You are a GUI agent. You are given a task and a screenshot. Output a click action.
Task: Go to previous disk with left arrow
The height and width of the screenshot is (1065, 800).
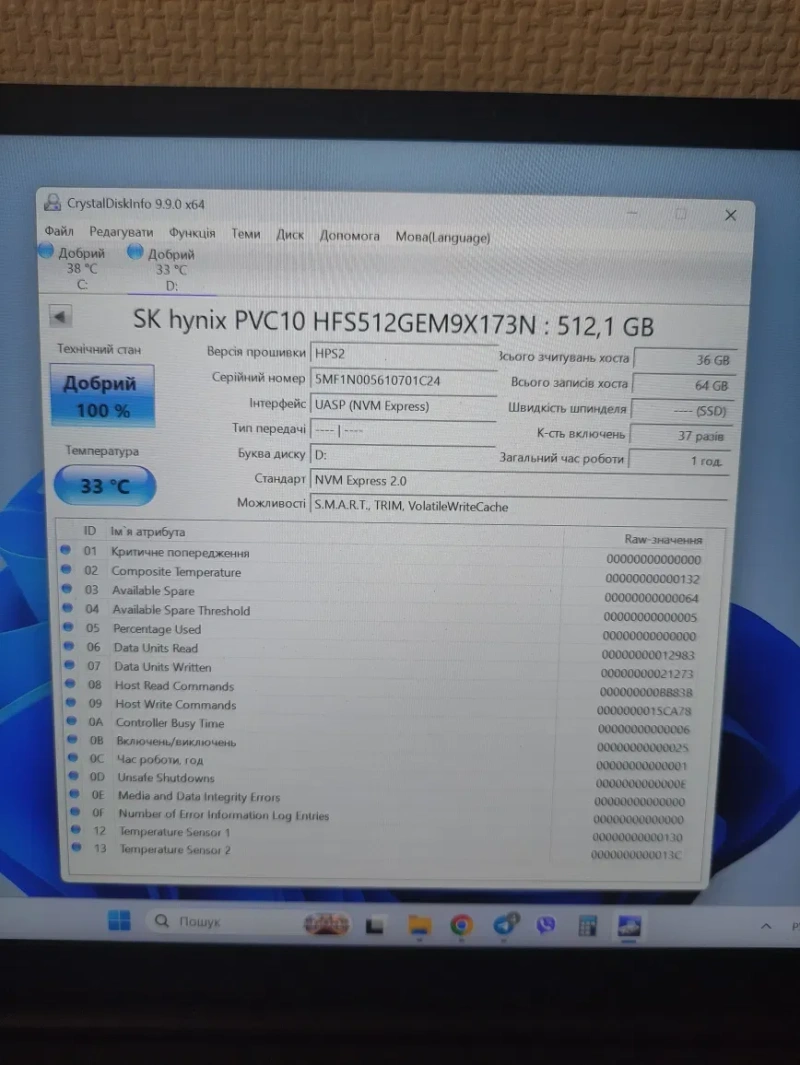[60, 316]
